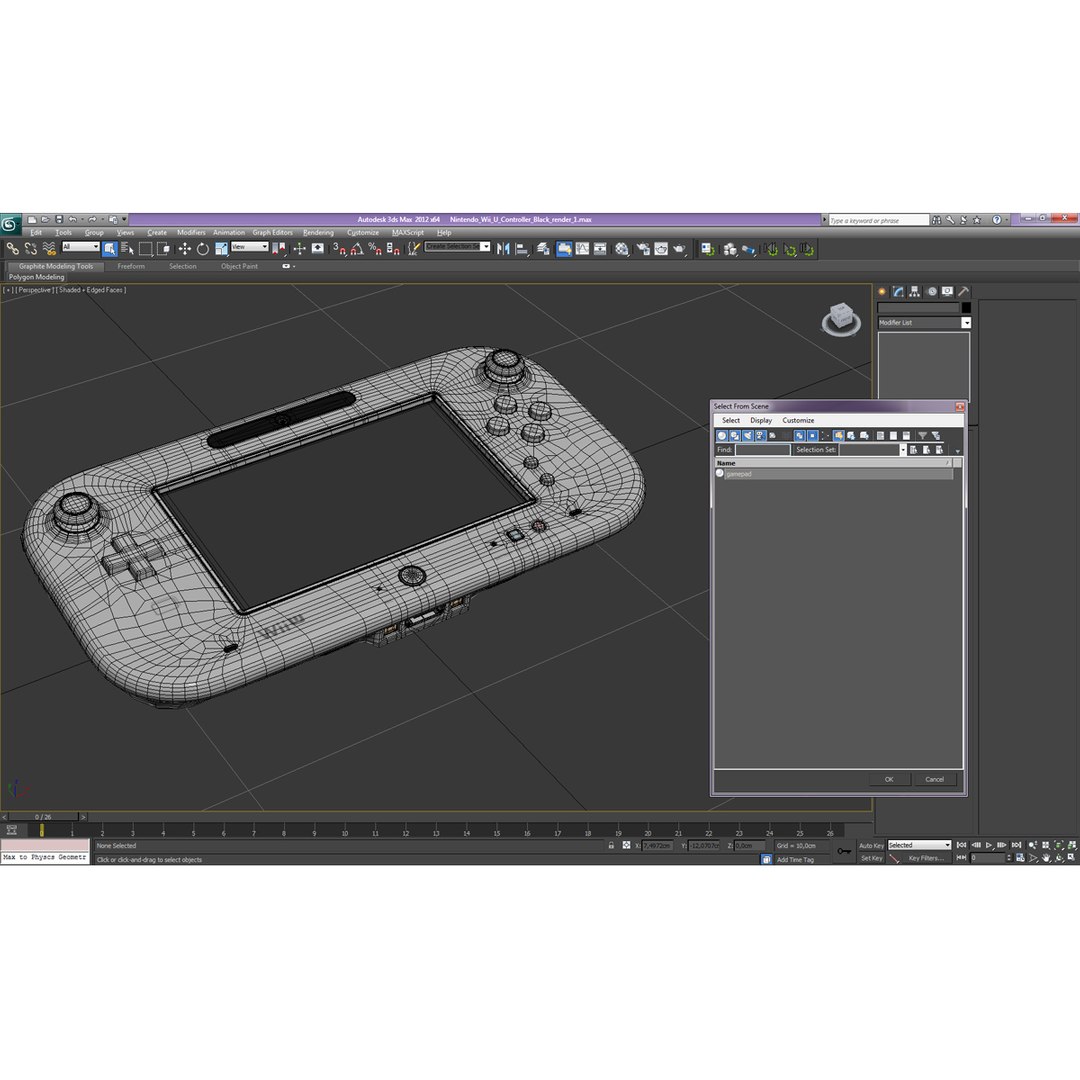Switch to the Object Paint ribbon tab
Screen dimensions: 1080x1080
(x=239, y=266)
